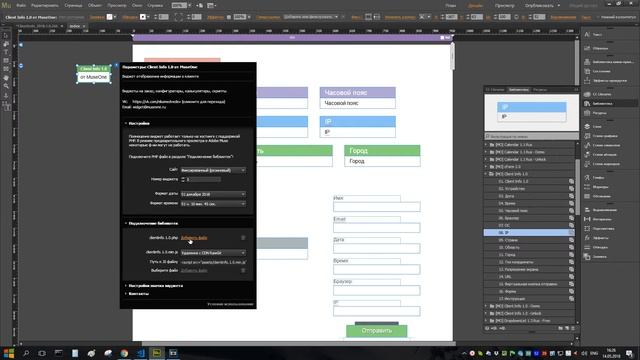Open the clientinfo.1.0.min.js source dropdown
Image resolution: width=640 pixels, height=360 pixels.
coord(213,253)
